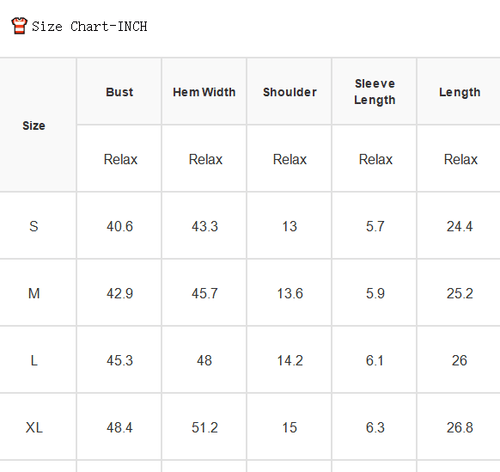Select the S size row label
This screenshot has height=472, width=500.
34,226
